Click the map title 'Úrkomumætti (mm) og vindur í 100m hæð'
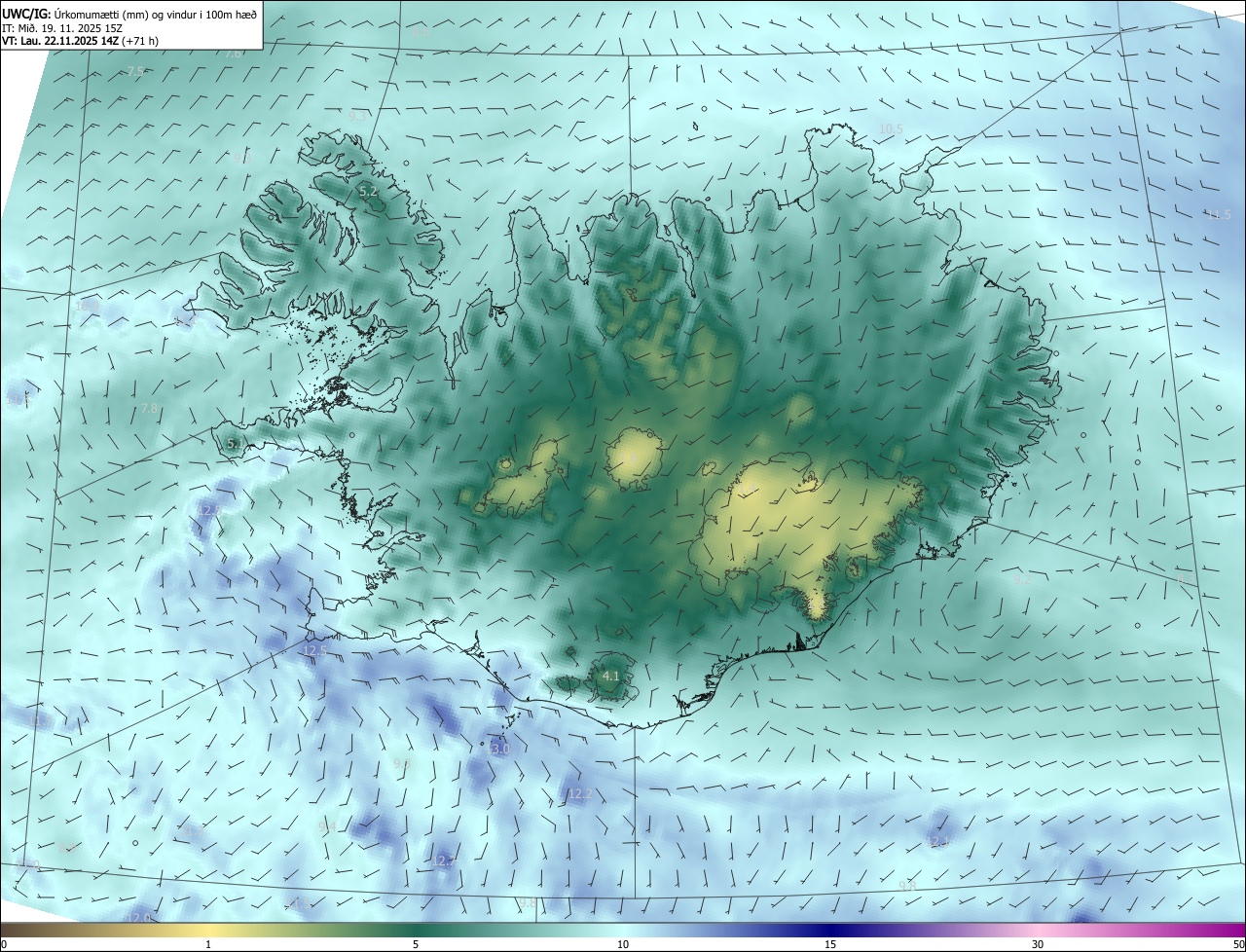1246x952 pixels. point(156,13)
